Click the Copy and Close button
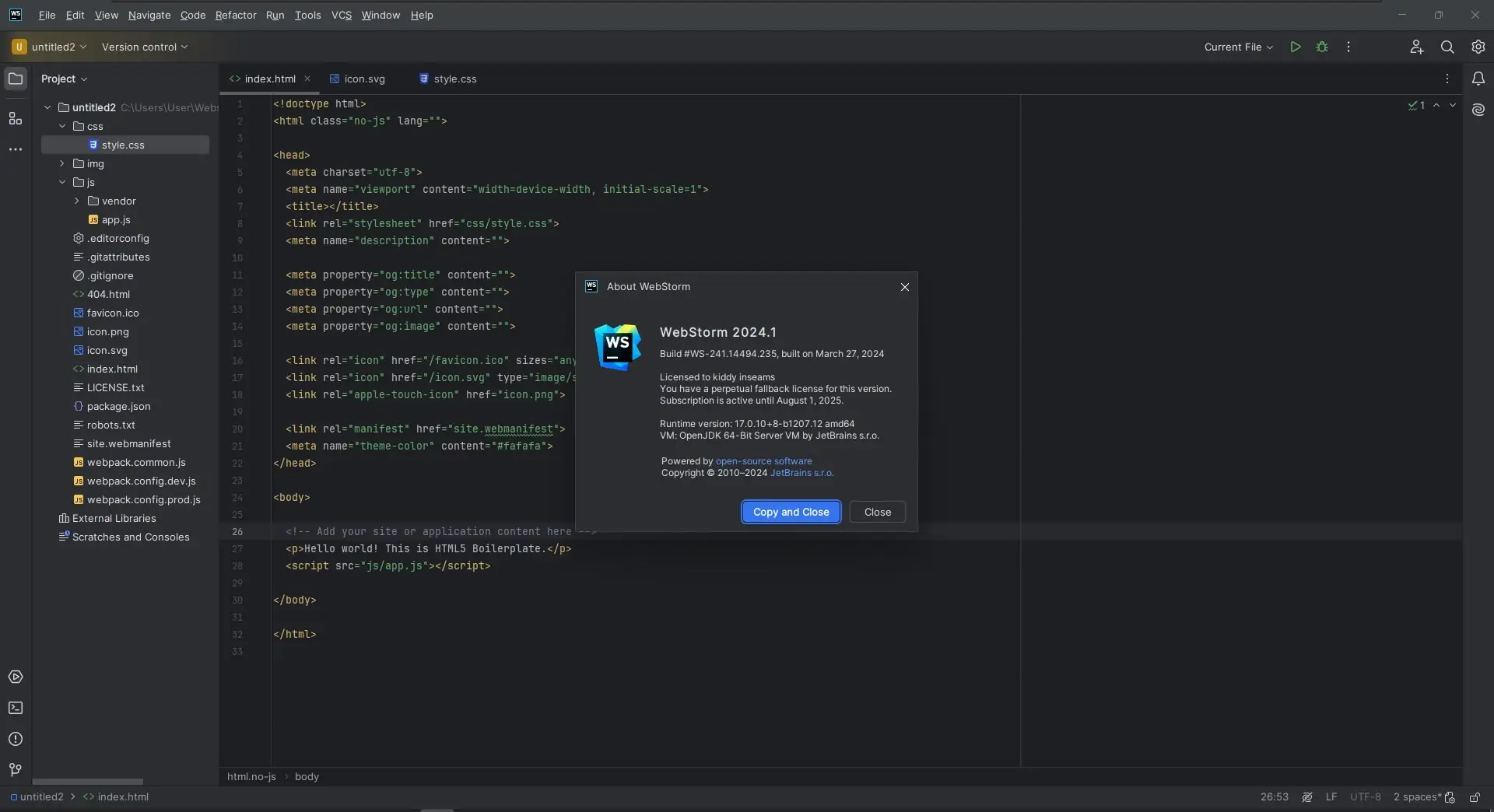Screen dimensions: 1494x812 [x=791, y=512]
